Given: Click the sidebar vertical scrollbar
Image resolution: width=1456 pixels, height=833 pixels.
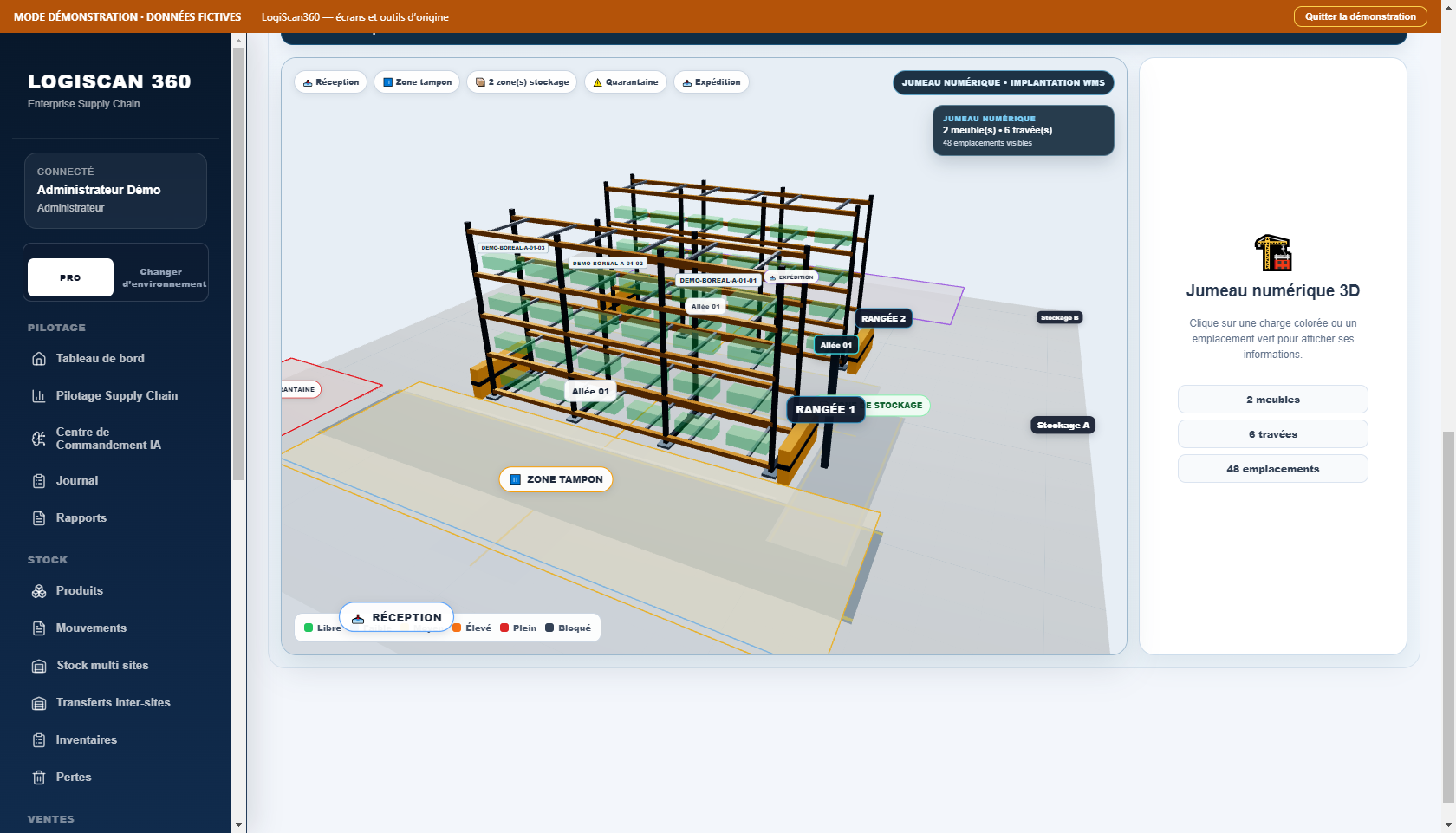Looking at the screenshot, I should (x=238, y=264).
